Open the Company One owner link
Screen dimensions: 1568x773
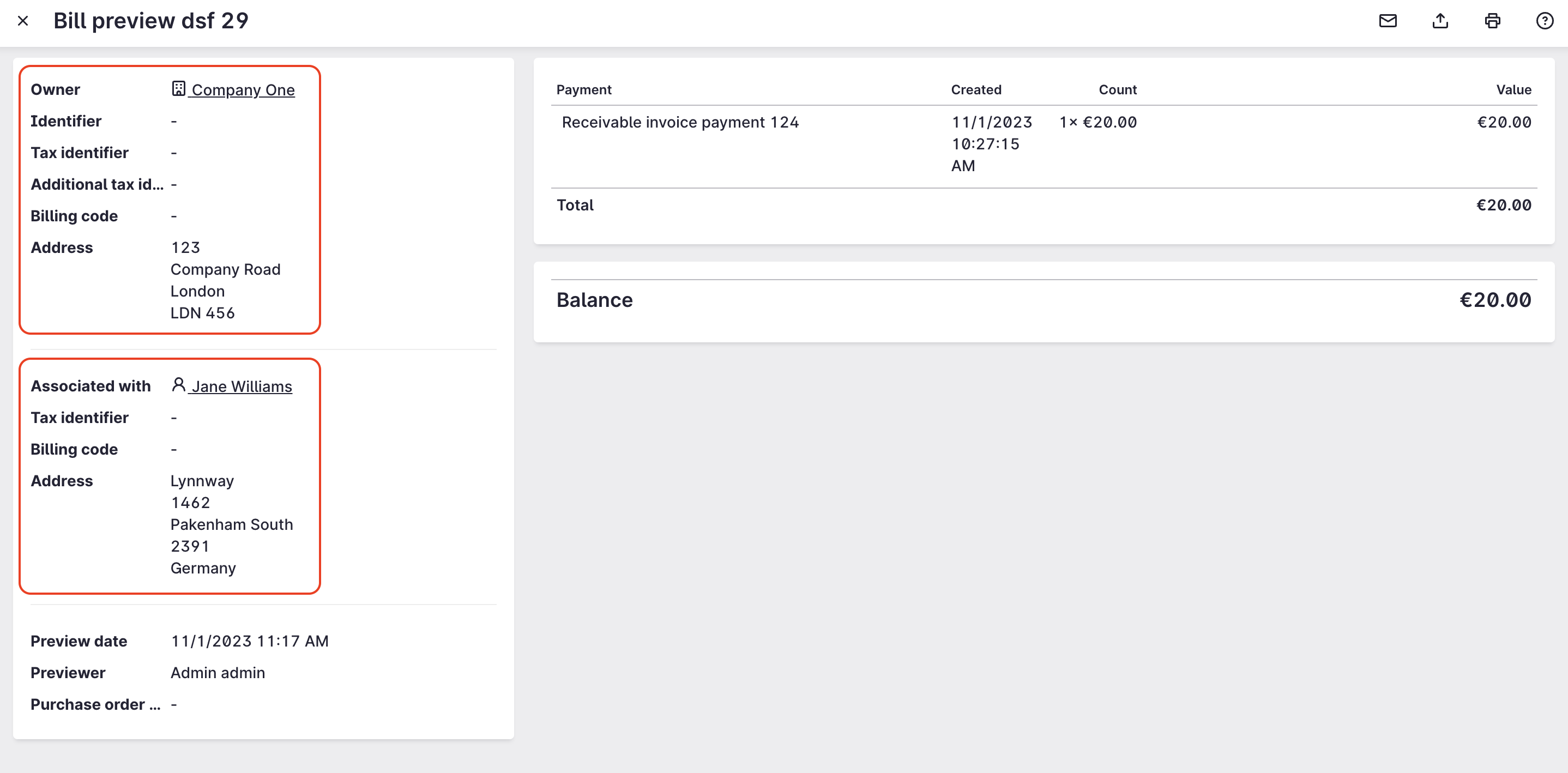coord(243,90)
